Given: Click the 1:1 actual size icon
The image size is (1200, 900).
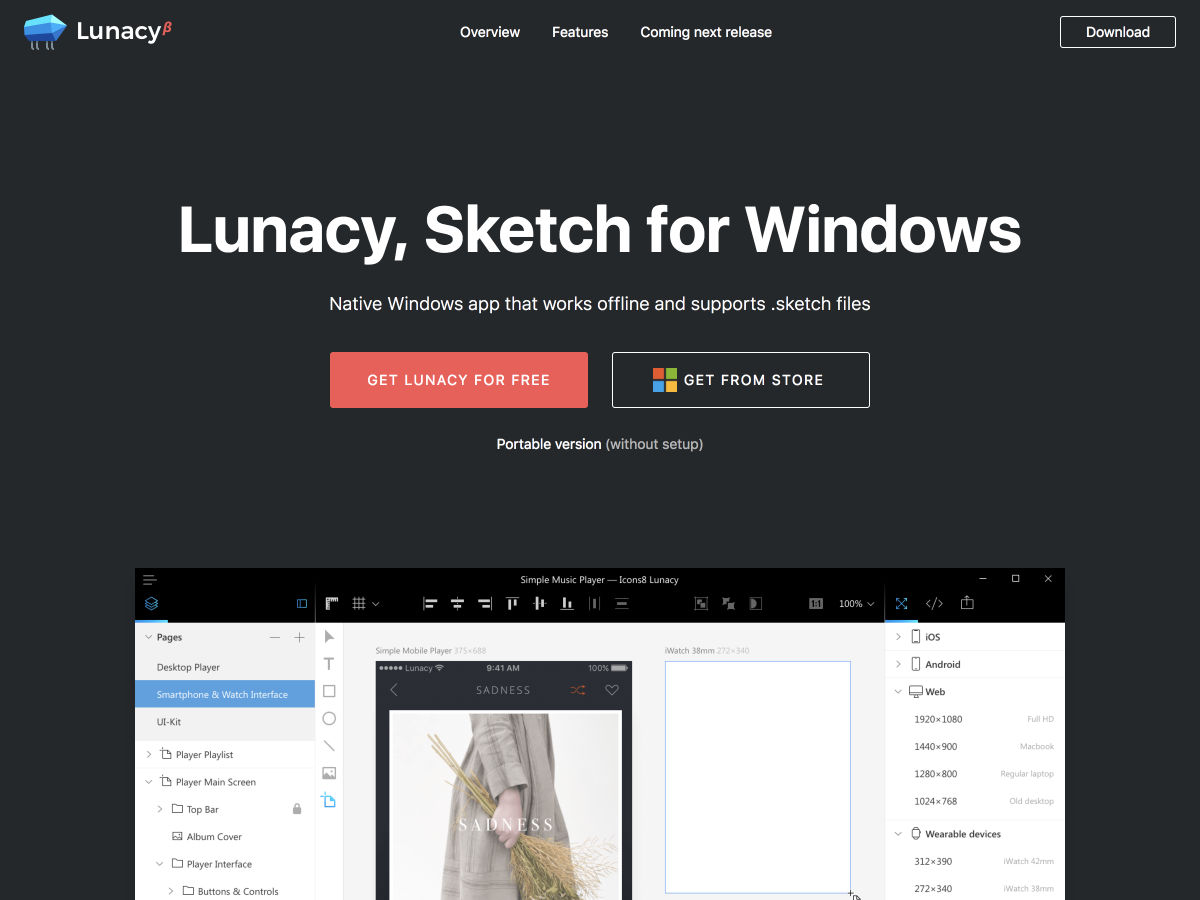Looking at the screenshot, I should tap(816, 603).
